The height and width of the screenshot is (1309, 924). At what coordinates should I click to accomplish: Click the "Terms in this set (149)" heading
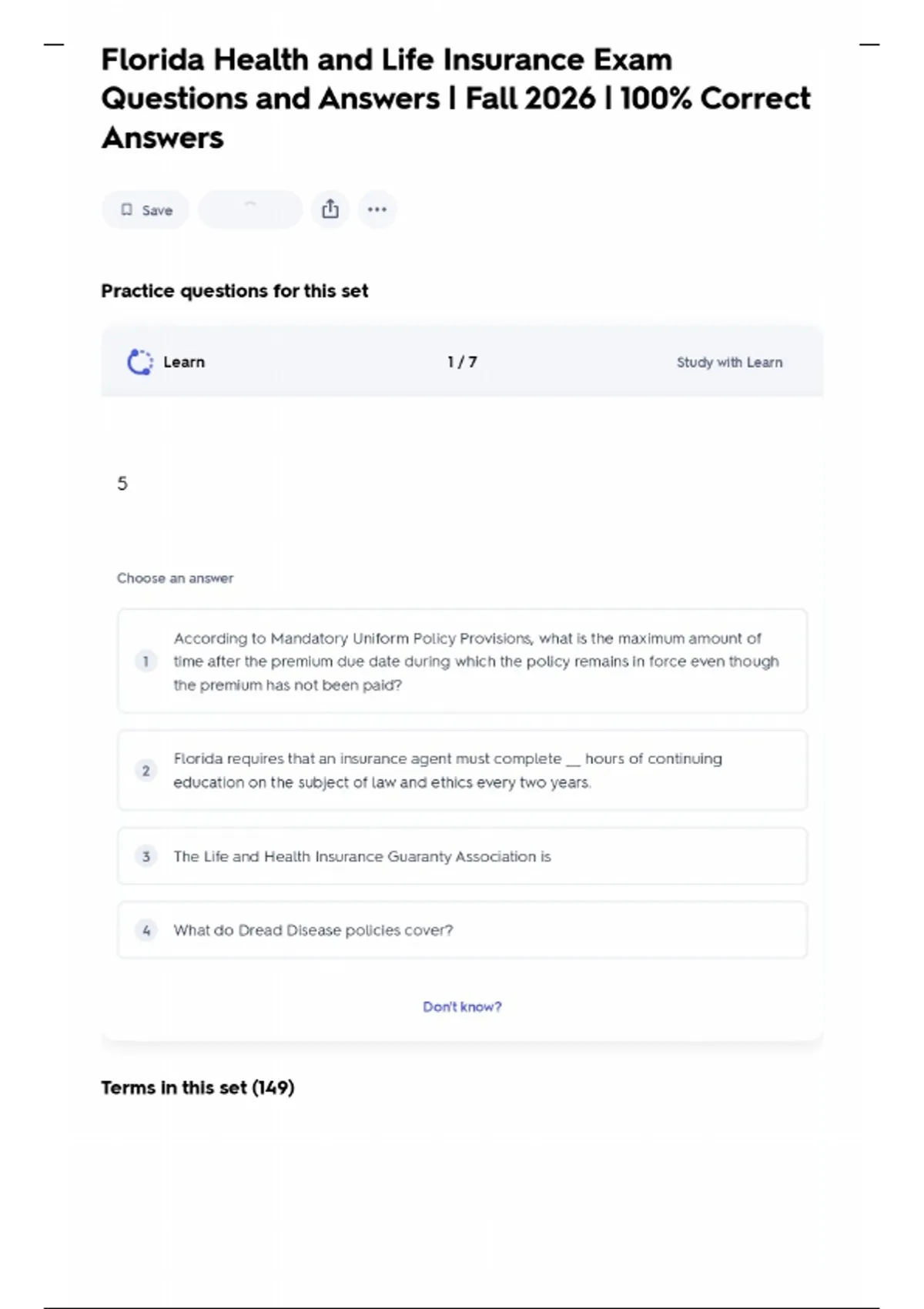(198, 1087)
